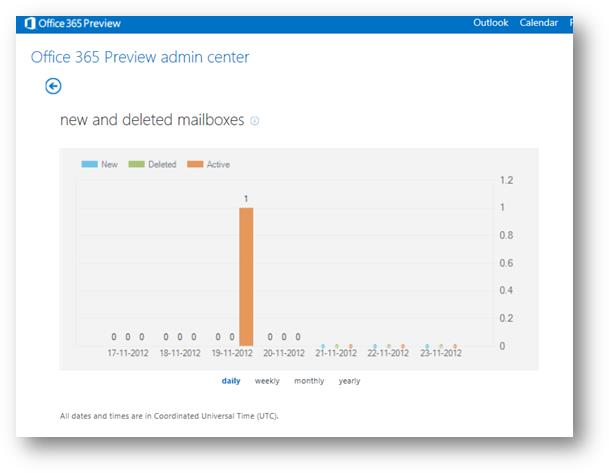Image resolution: width=609 pixels, height=473 pixels.
Task: Click the orange Active marker on 23-11-2012
Action: [455, 346]
